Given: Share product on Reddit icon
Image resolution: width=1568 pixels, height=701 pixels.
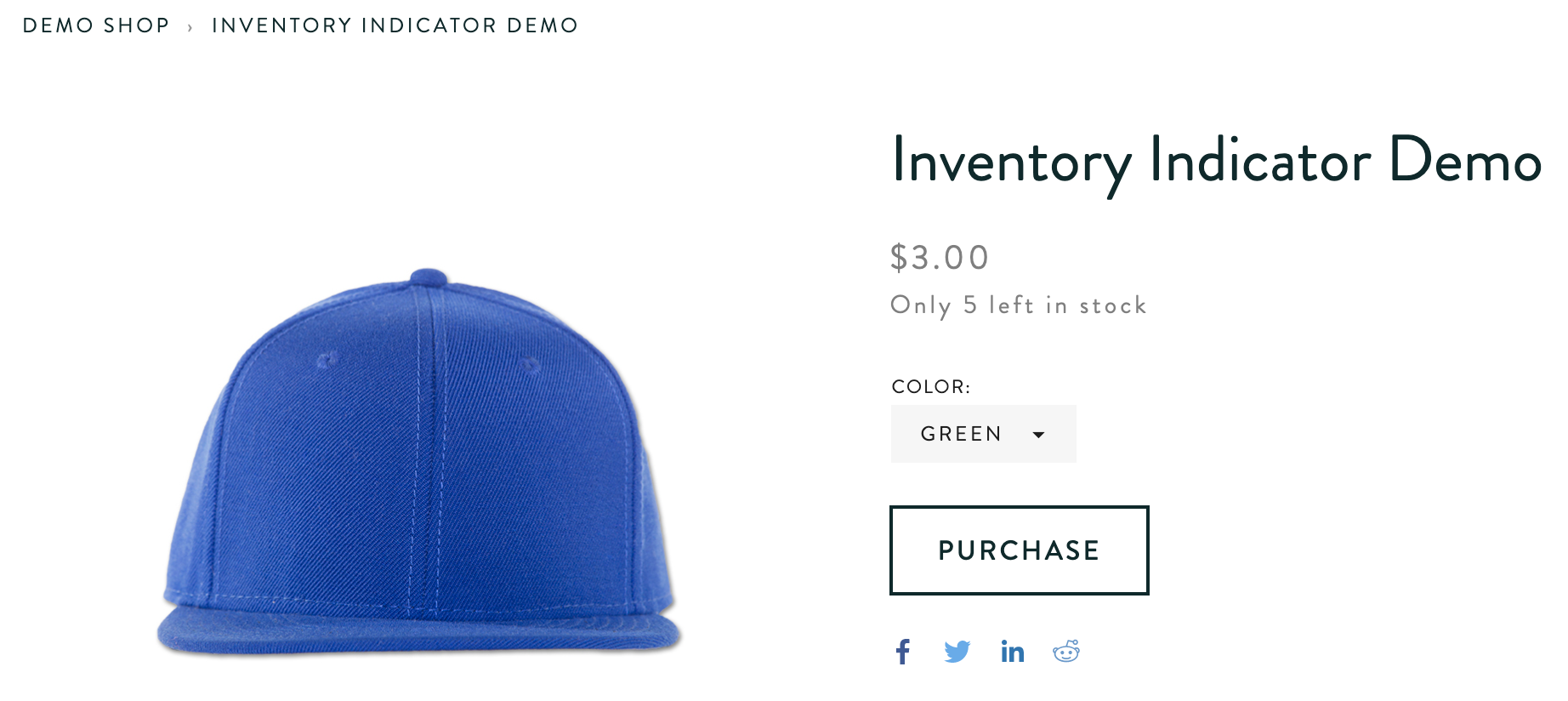Looking at the screenshot, I should (x=1066, y=652).
